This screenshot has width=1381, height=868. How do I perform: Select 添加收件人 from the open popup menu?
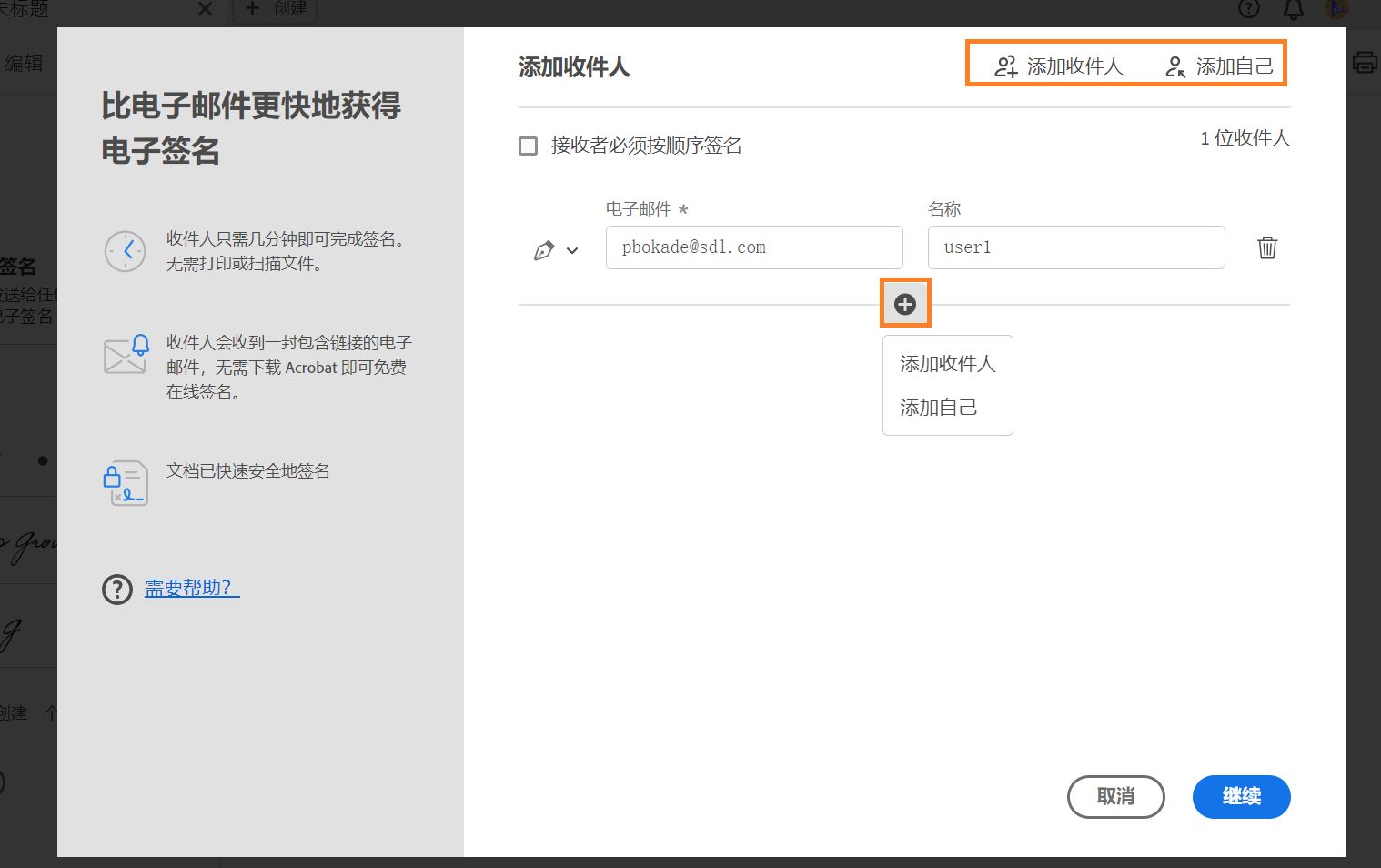click(x=947, y=363)
